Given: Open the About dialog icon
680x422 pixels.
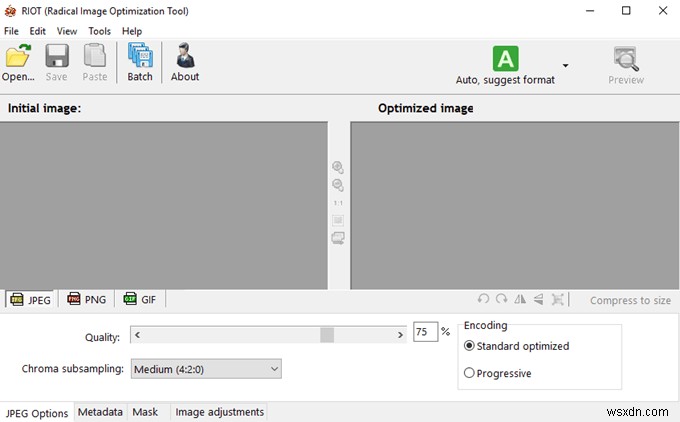Looking at the screenshot, I should (185, 55).
